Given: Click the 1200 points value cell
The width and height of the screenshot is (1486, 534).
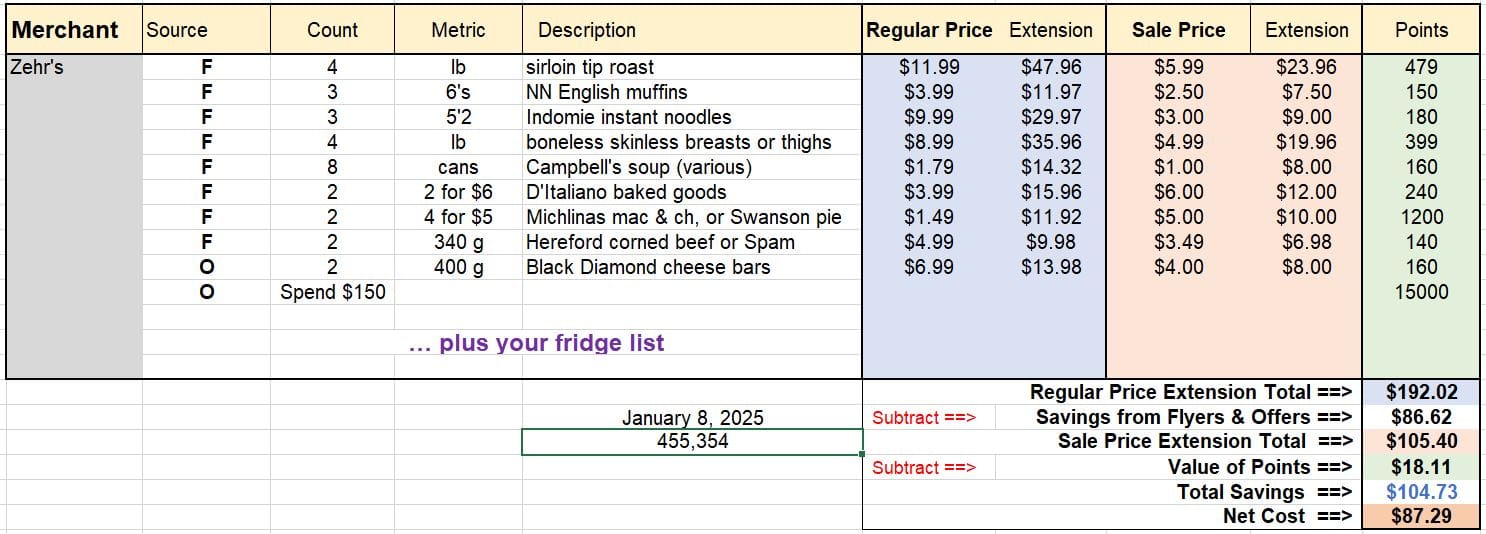Looking at the screenshot, I should coord(1421,217).
